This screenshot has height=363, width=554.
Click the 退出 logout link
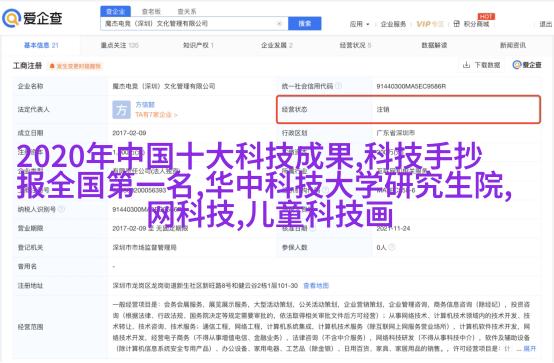546,24
